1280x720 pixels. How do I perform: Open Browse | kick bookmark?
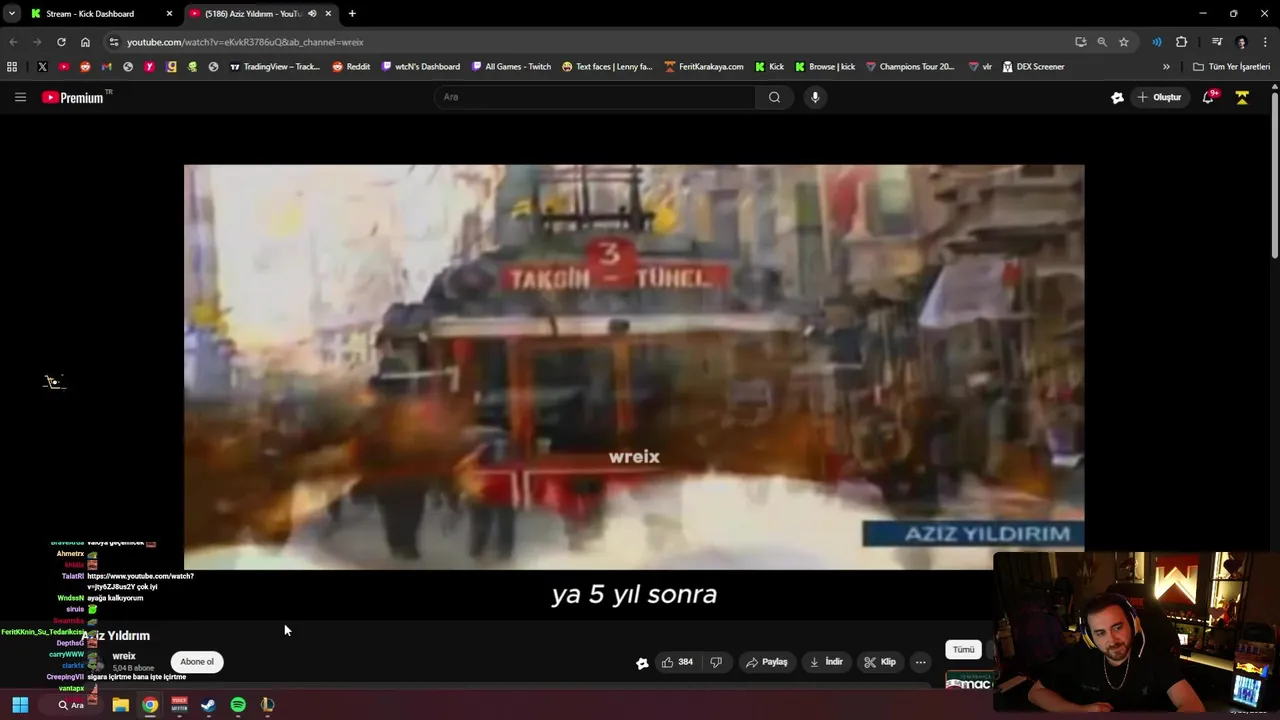click(825, 67)
